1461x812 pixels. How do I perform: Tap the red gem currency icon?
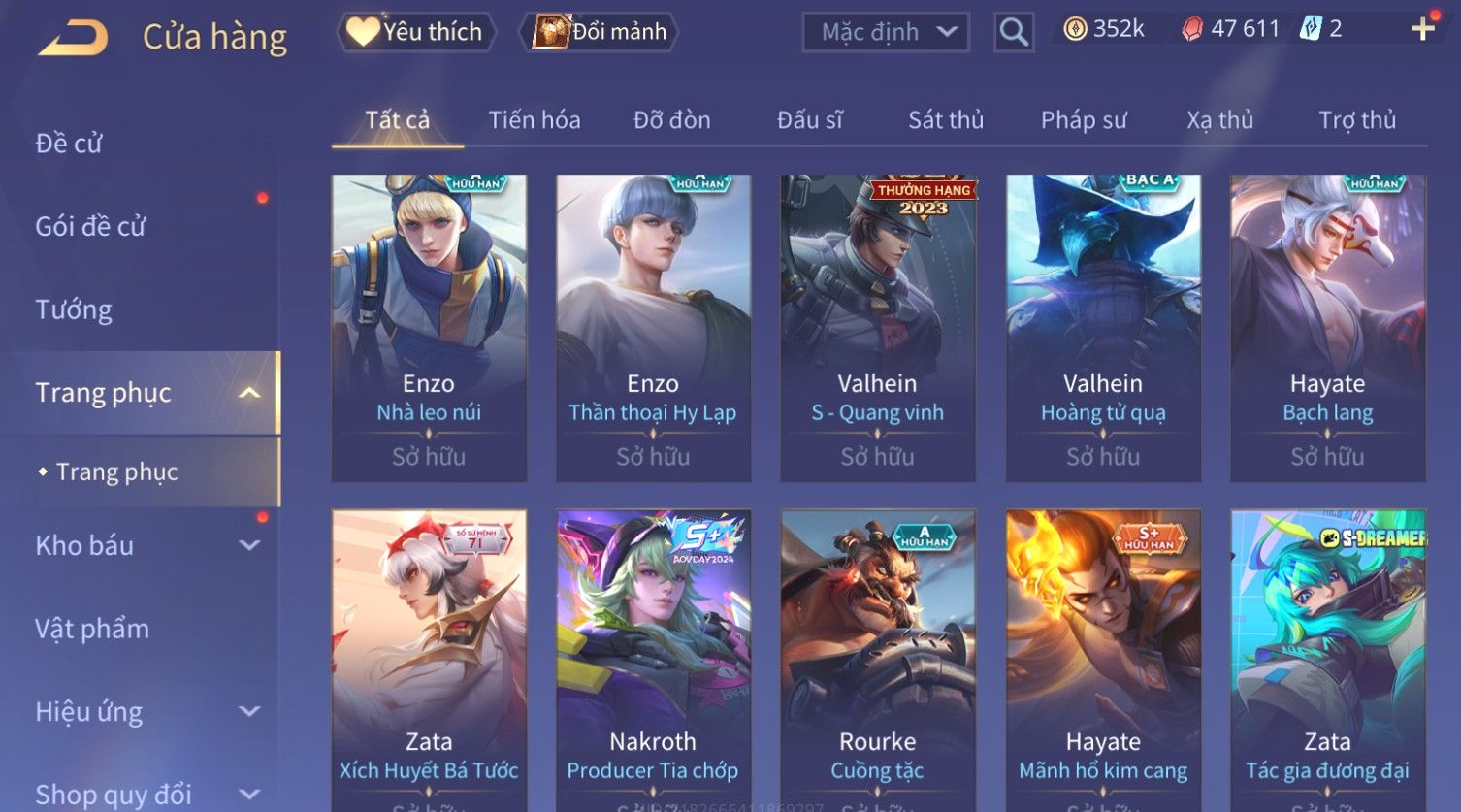click(1192, 29)
